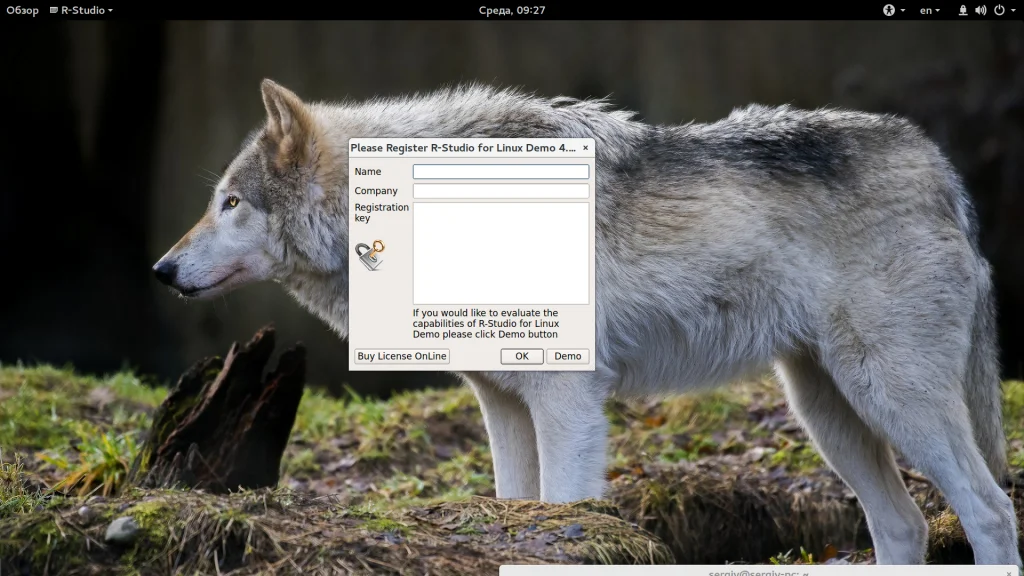The image size is (1024, 576).
Task: Open the Обзор activities overview
Action: tap(22, 10)
